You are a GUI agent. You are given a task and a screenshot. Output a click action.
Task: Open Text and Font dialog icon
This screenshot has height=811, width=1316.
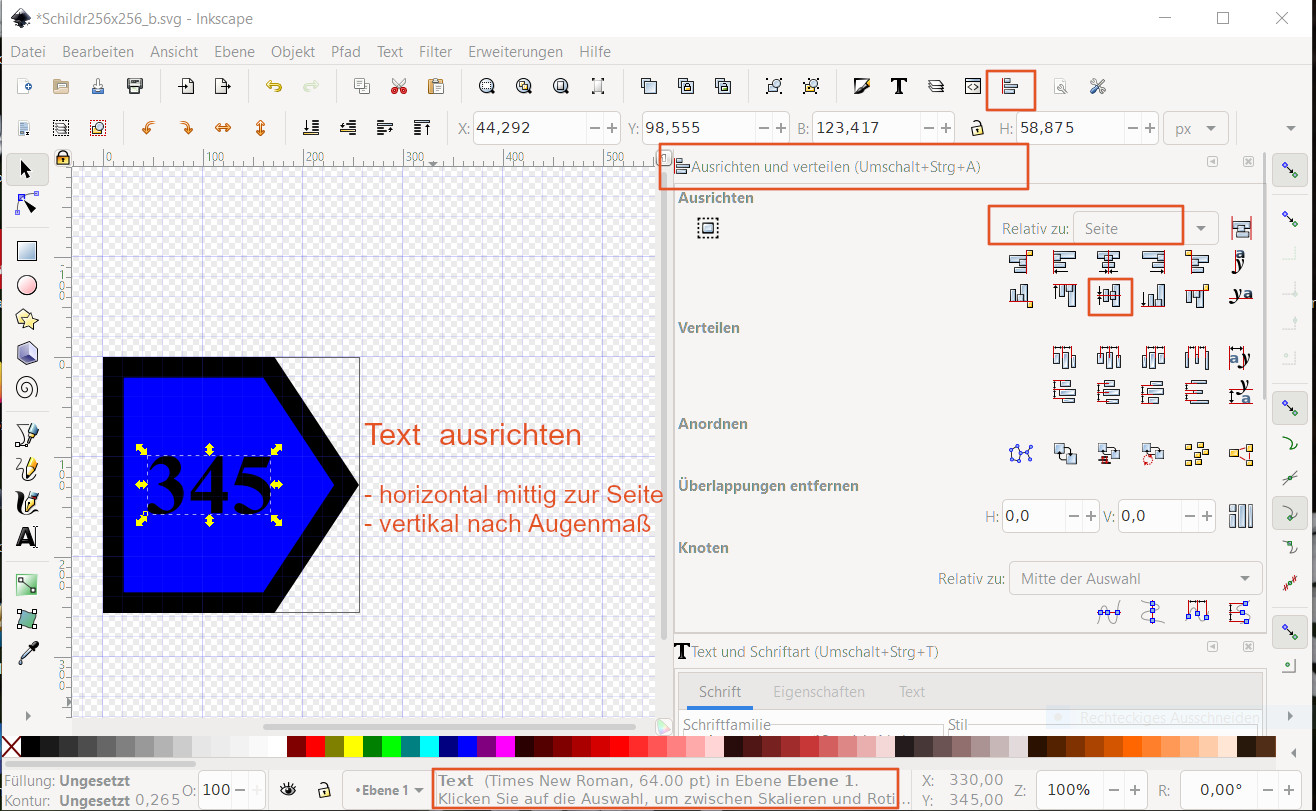(x=898, y=87)
